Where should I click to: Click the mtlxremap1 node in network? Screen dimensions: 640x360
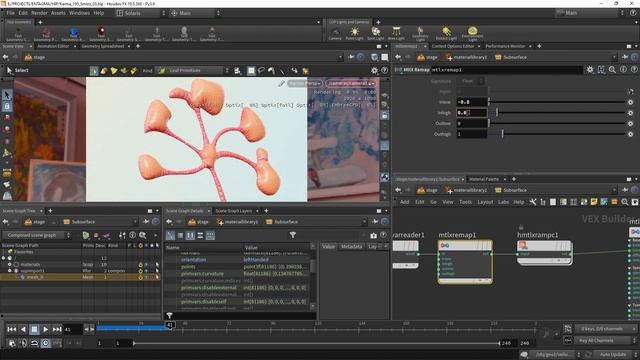pos(465,261)
